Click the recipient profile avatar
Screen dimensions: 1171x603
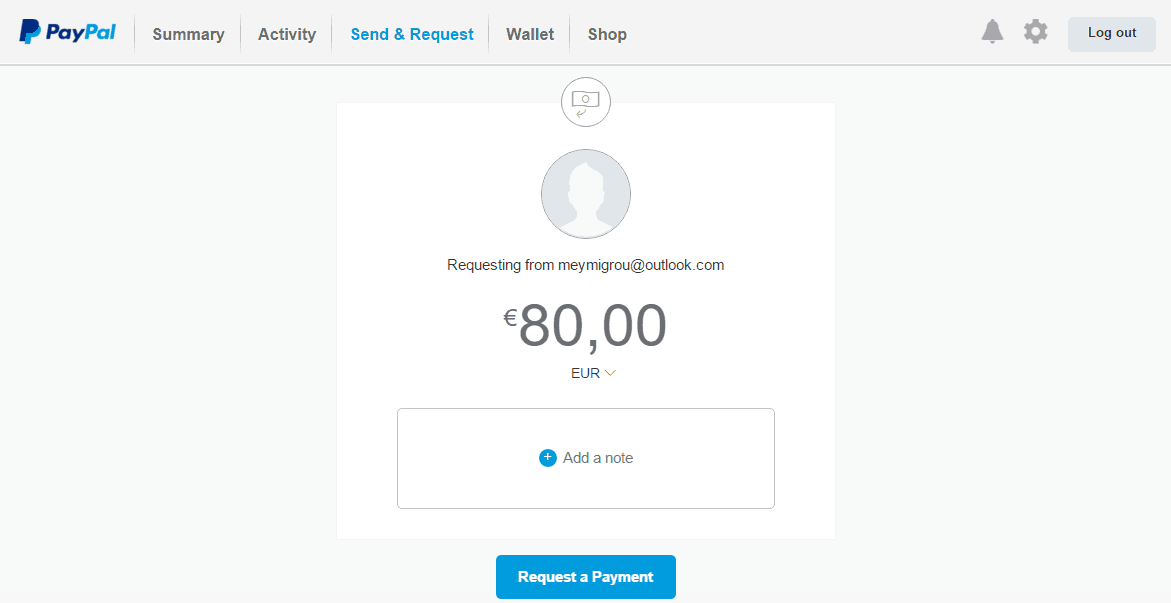point(586,194)
